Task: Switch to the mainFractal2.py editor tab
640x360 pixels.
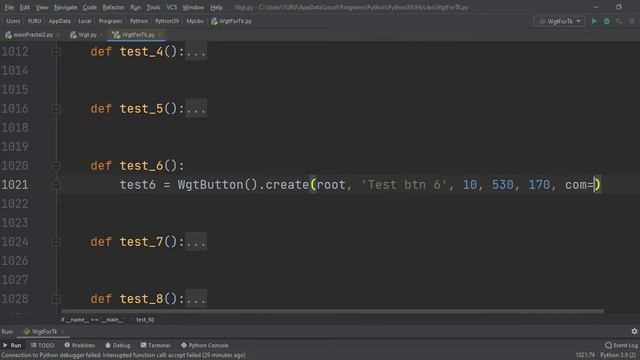Action: (33, 35)
